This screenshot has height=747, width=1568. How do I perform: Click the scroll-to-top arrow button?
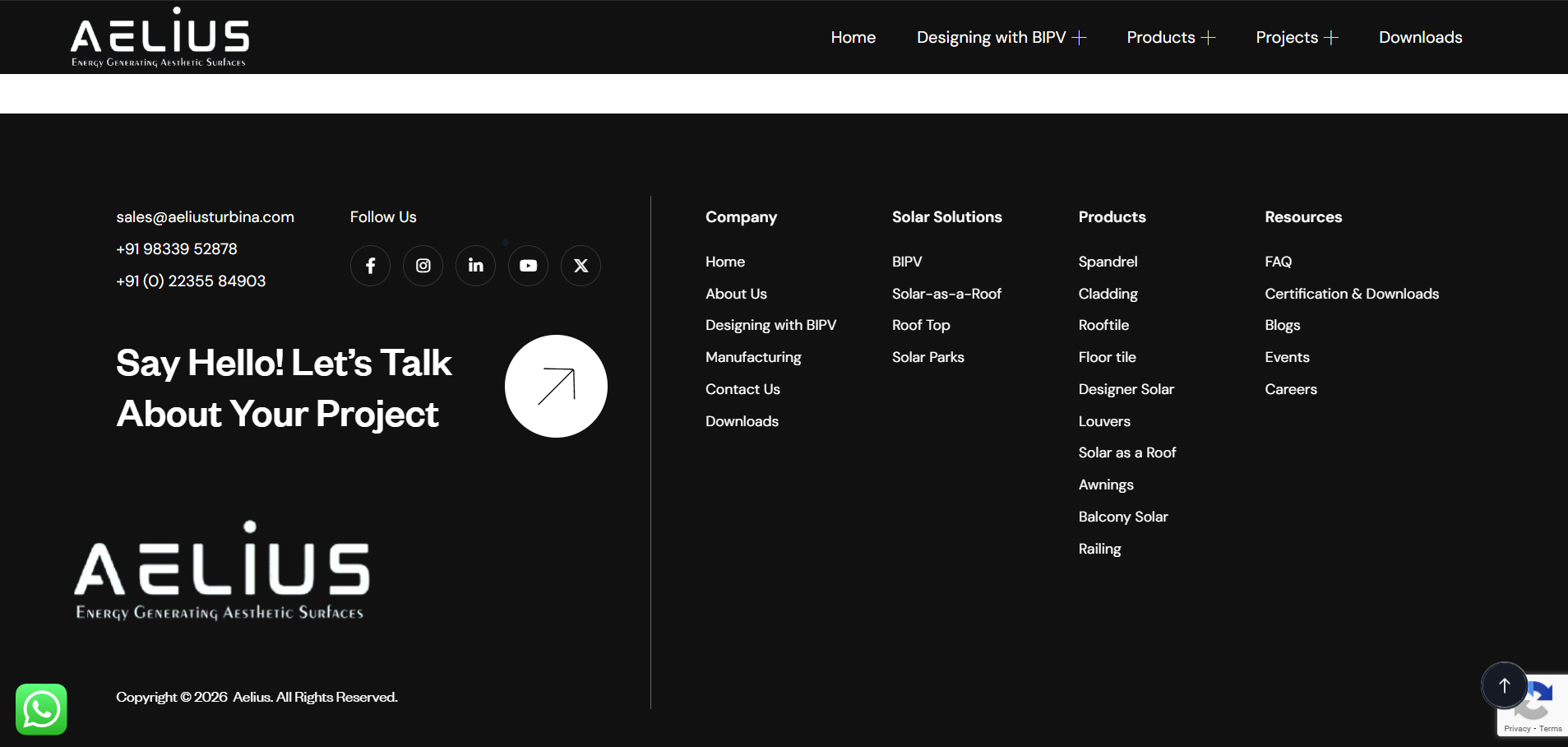coord(1504,685)
